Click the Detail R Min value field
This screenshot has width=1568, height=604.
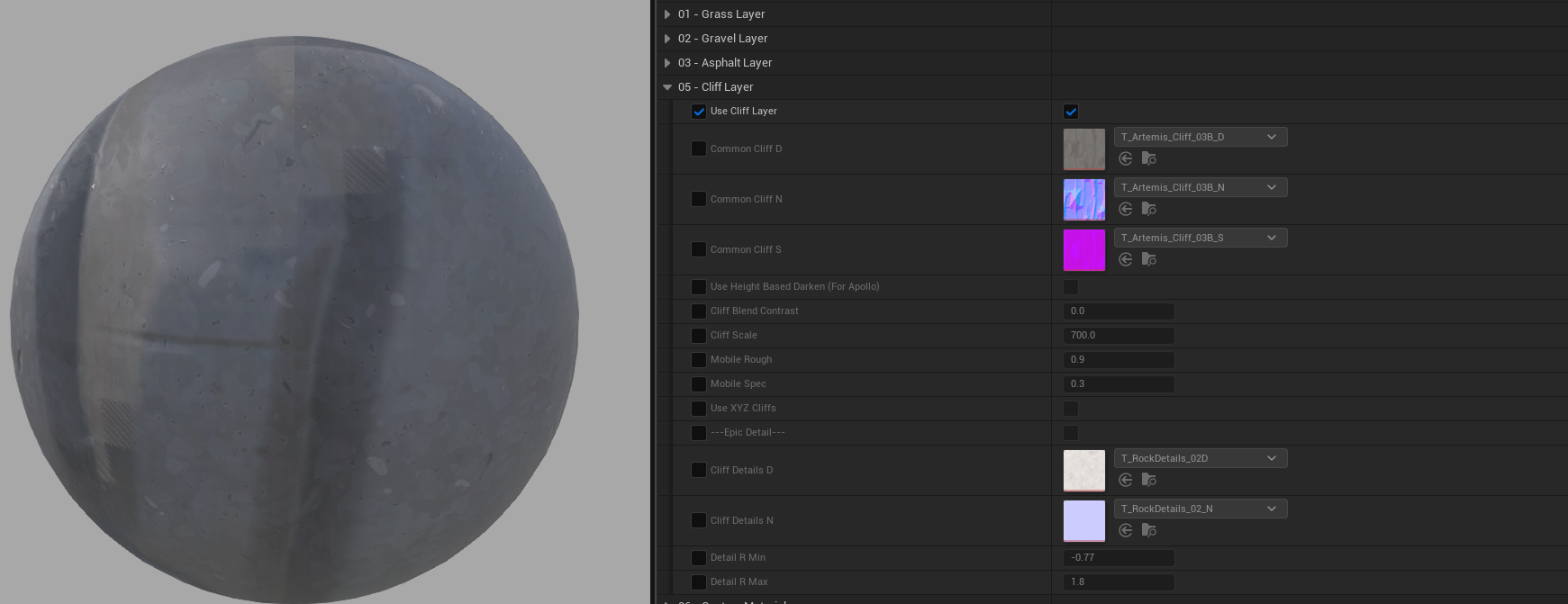coord(1119,558)
